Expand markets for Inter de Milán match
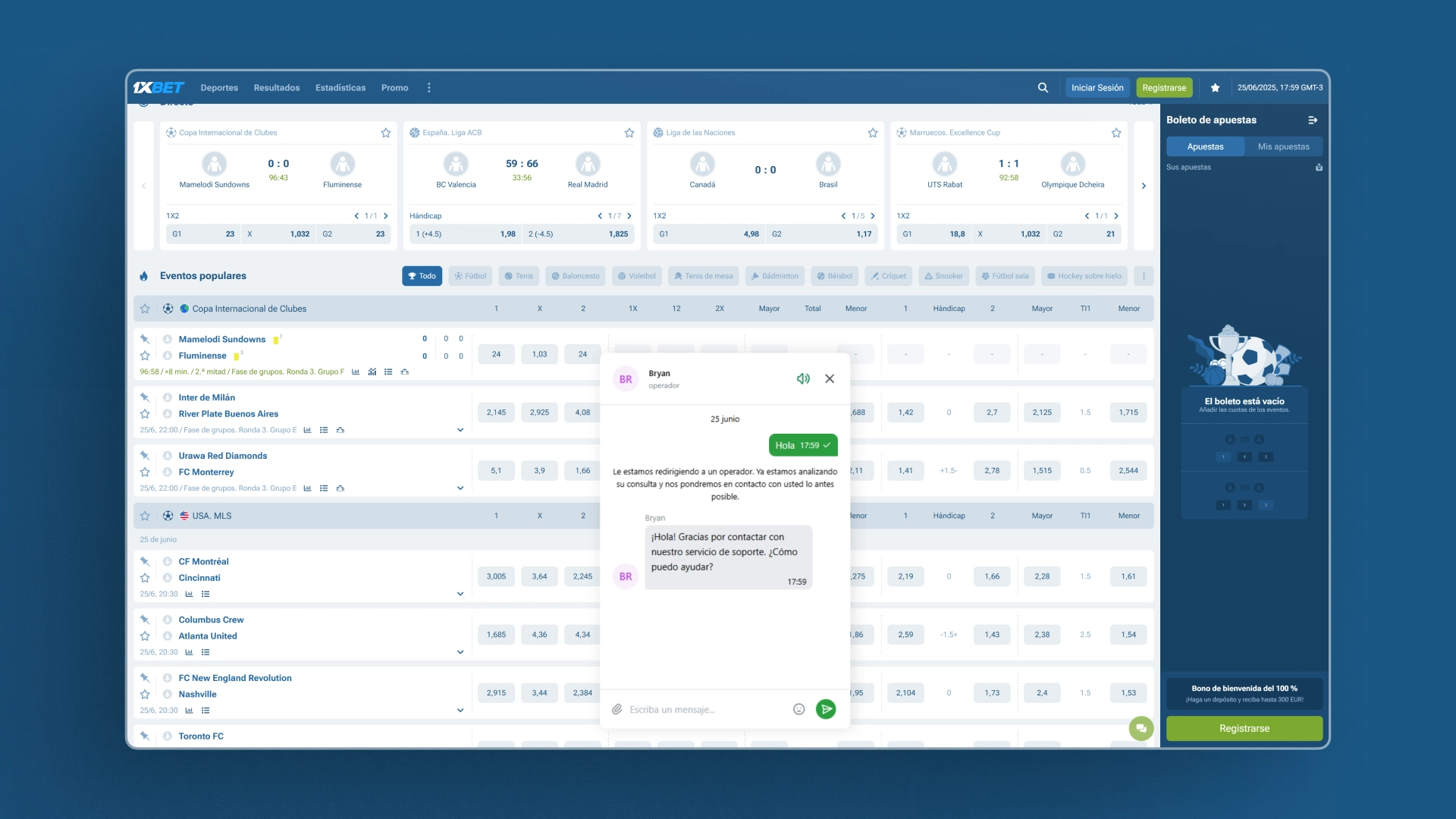Screen dimensions: 1456x819 (460, 430)
